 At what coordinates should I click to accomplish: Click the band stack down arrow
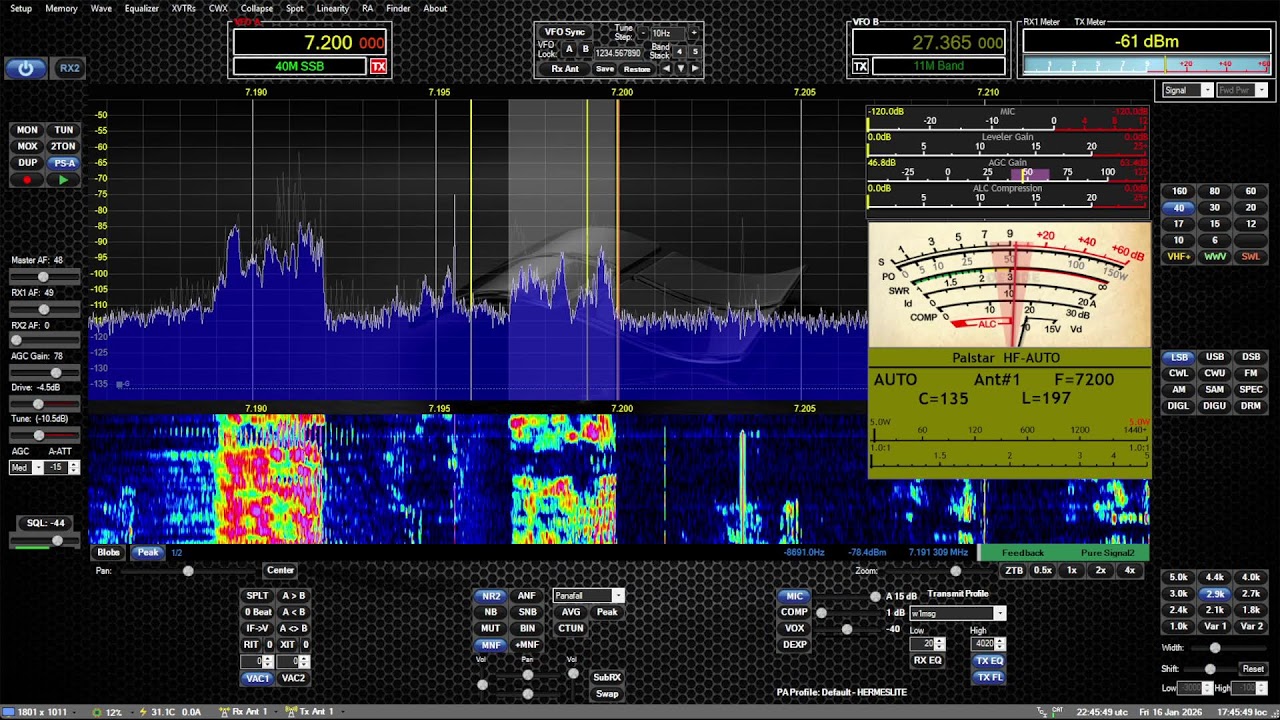pos(680,69)
